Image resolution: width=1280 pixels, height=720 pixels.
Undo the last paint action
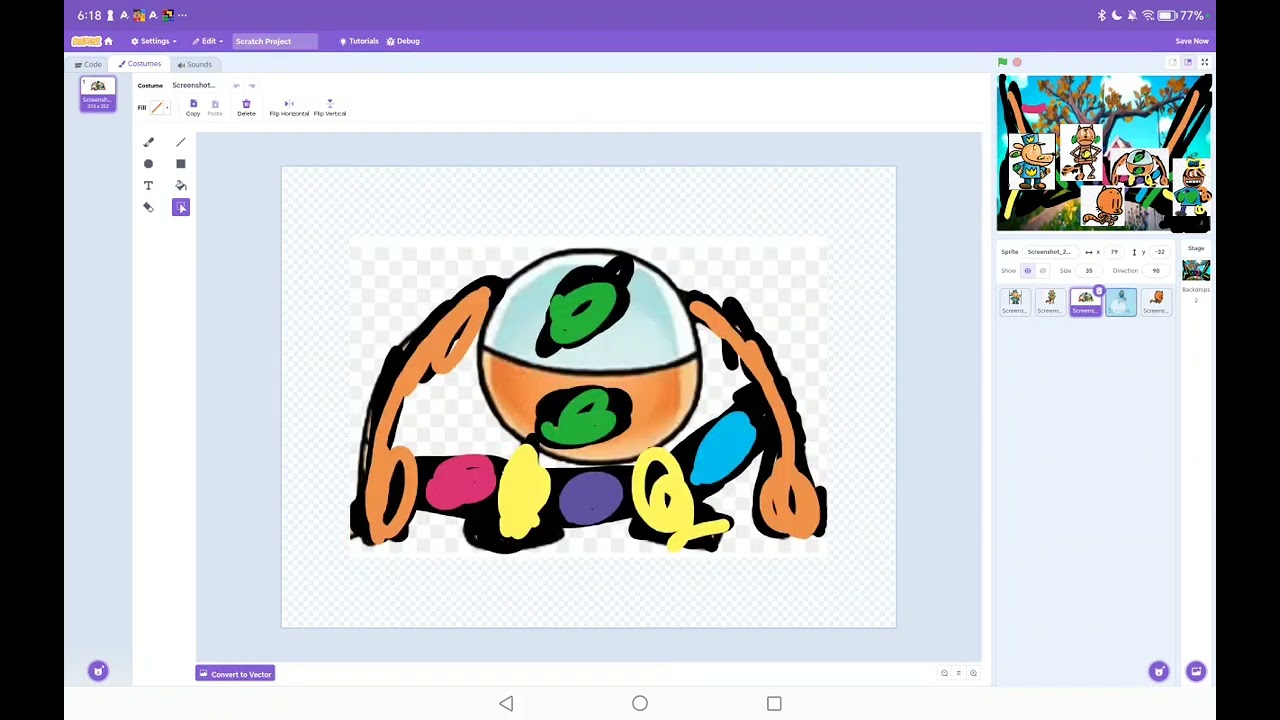coord(237,85)
